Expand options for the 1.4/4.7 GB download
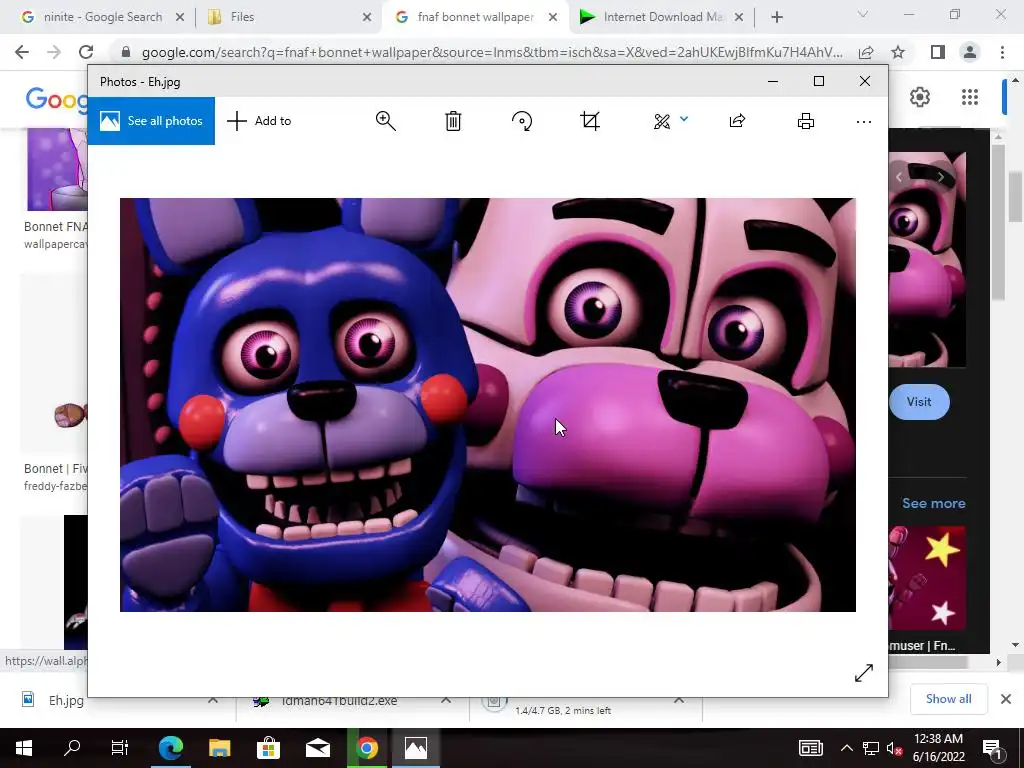This screenshot has width=1024, height=768. click(x=679, y=701)
